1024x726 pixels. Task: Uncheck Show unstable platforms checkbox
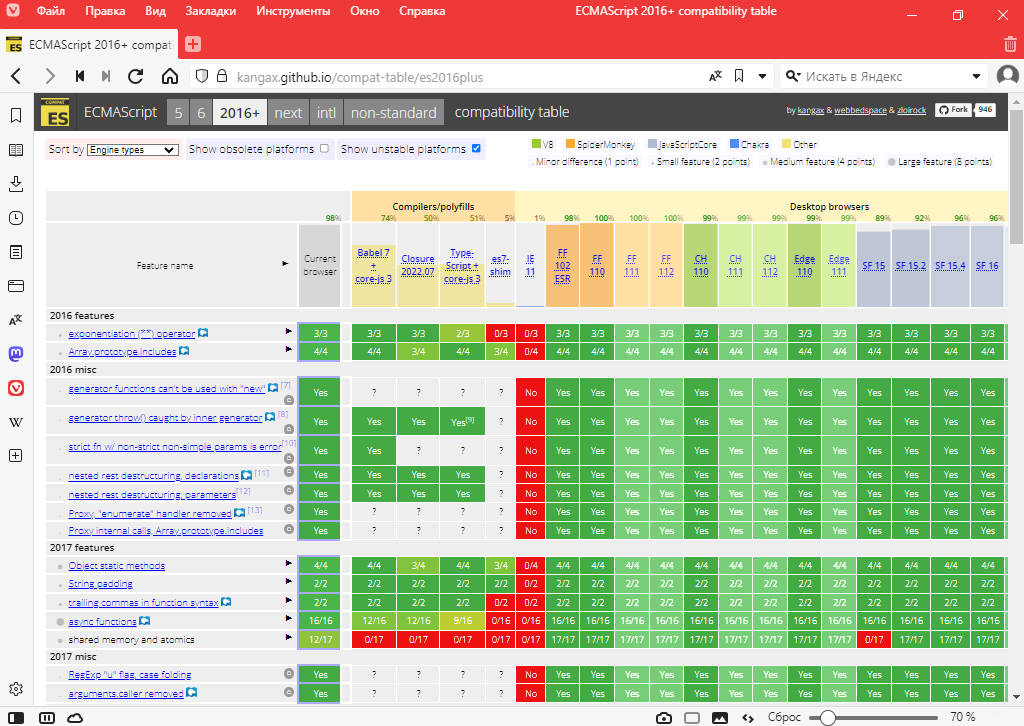click(x=476, y=149)
